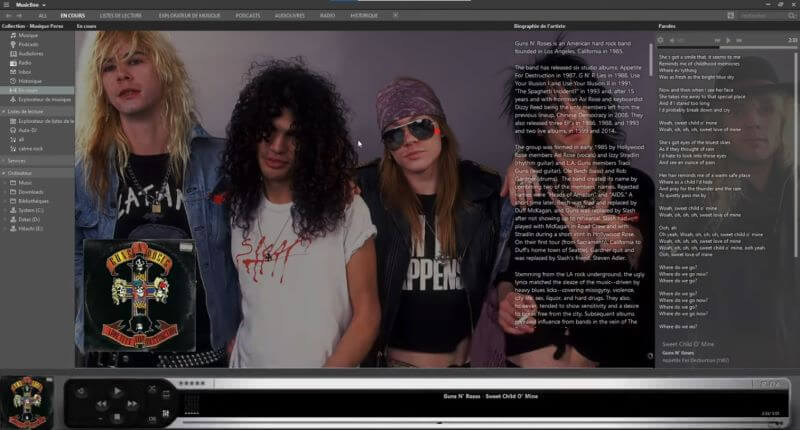Select the highlighted En cours sidebar item
Image resolution: width=800 pixels, height=430 pixels.
(x=37, y=91)
